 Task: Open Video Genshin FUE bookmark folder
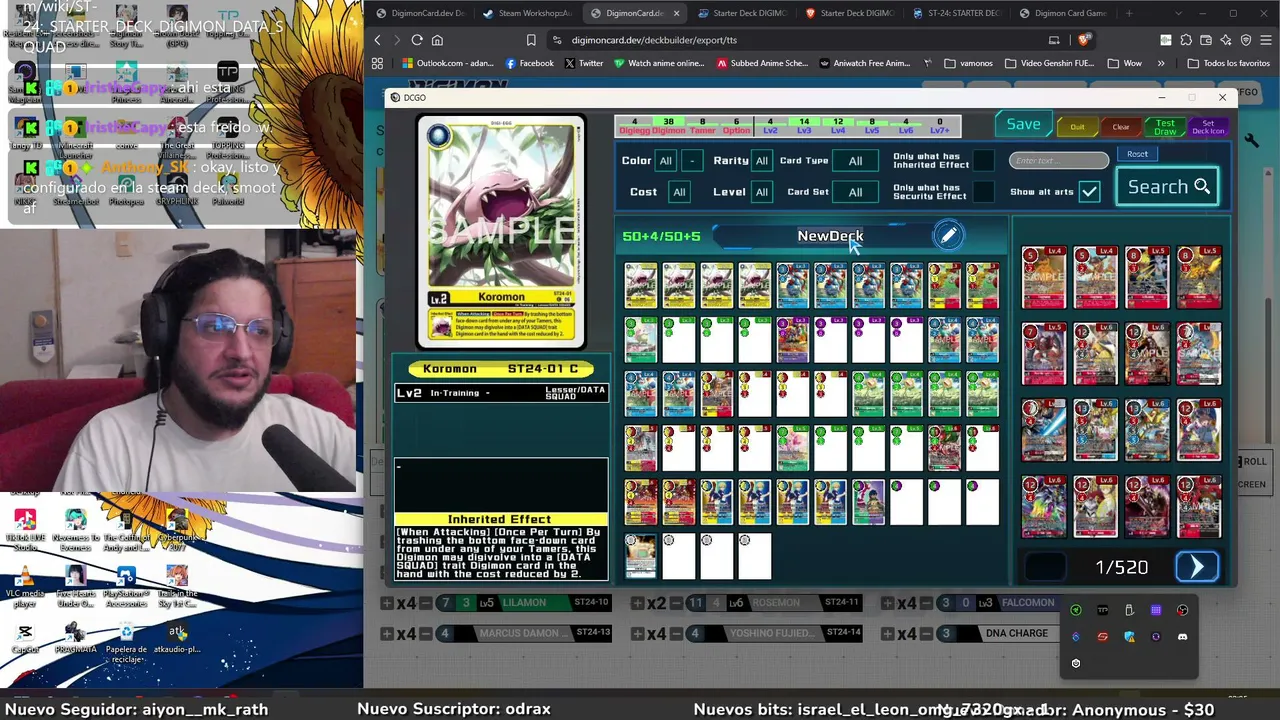[1050, 63]
